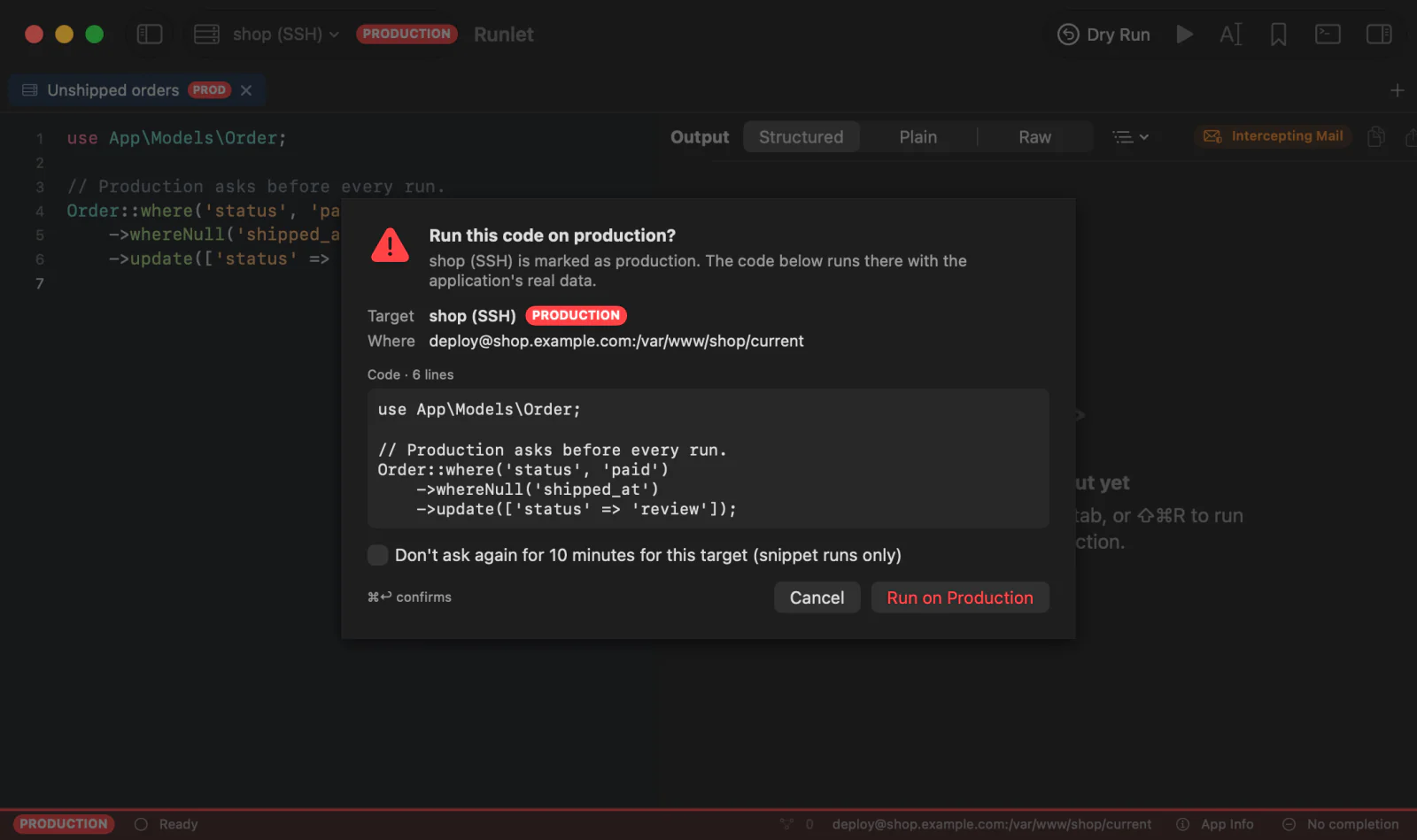
Task: Open the terminal console panel icon
Action: coord(1328,35)
